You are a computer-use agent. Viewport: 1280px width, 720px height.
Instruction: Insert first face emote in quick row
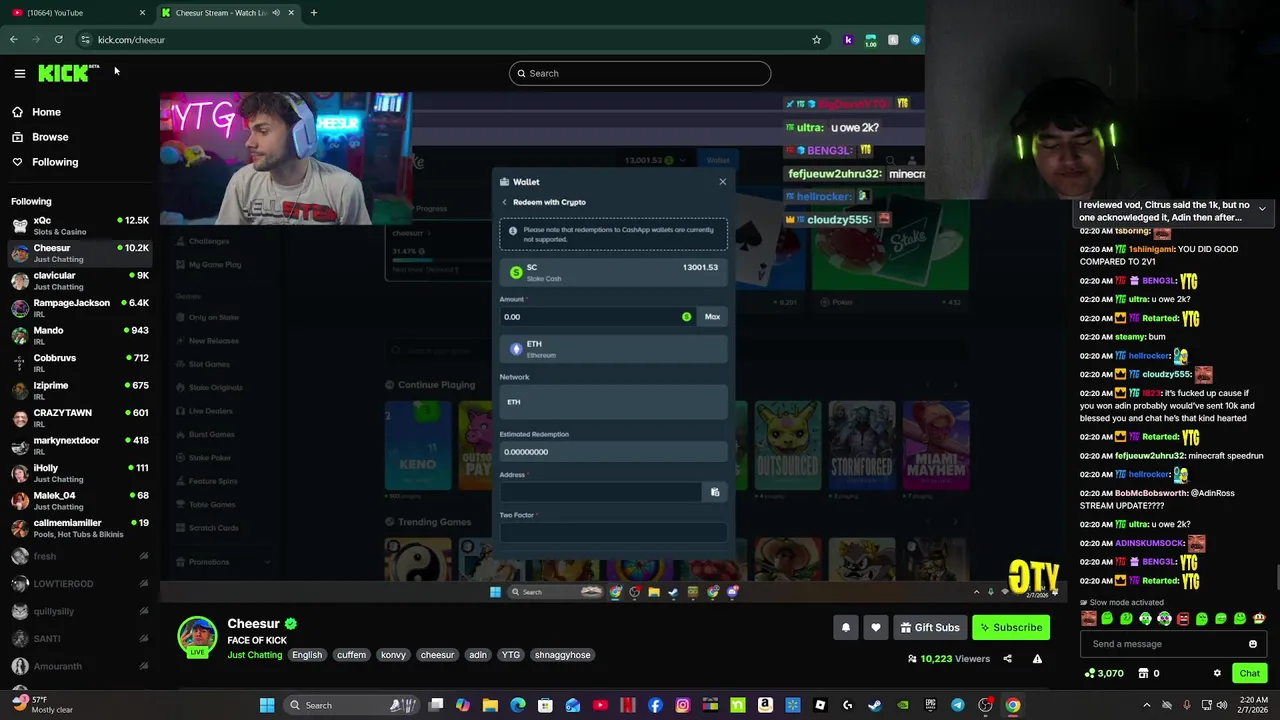[x=1088, y=619]
